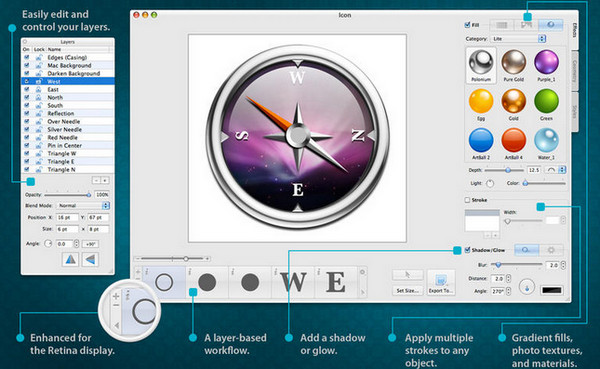Click the Opacity slider
Image resolution: width=600 pixels, height=369 pixels.
tap(68, 195)
